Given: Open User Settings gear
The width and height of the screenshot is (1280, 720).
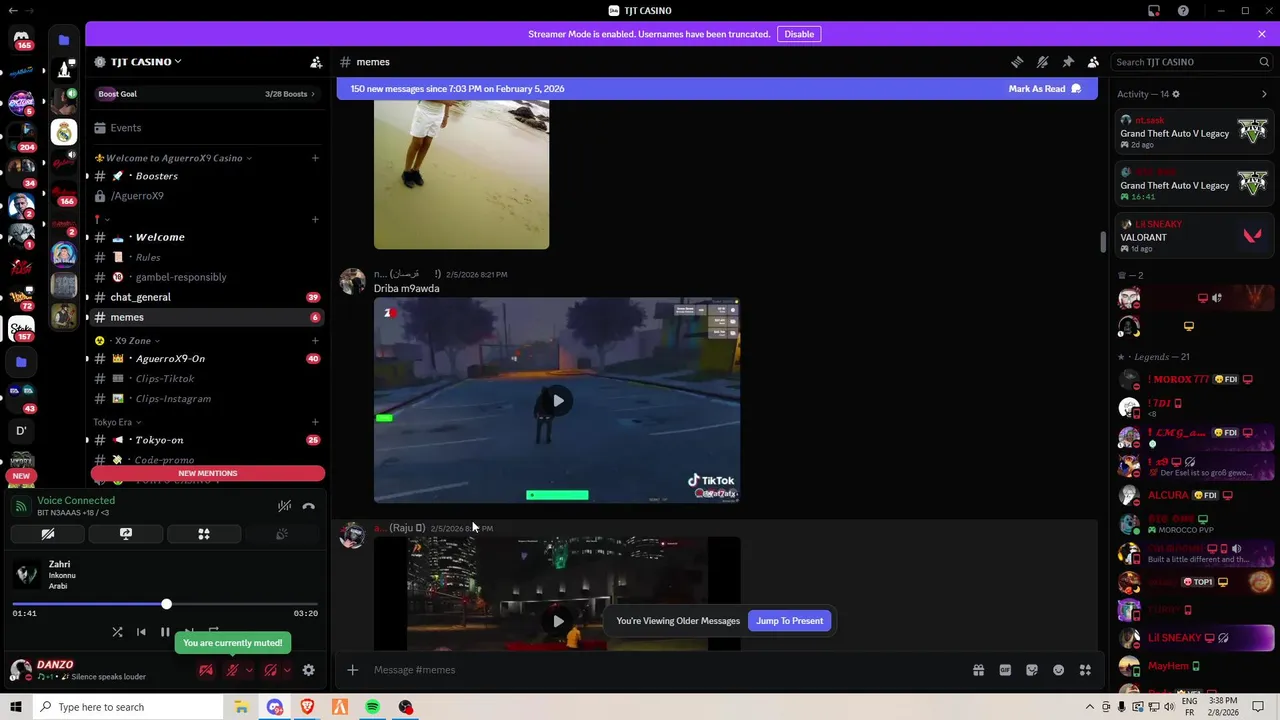Looking at the screenshot, I should 309,671.
